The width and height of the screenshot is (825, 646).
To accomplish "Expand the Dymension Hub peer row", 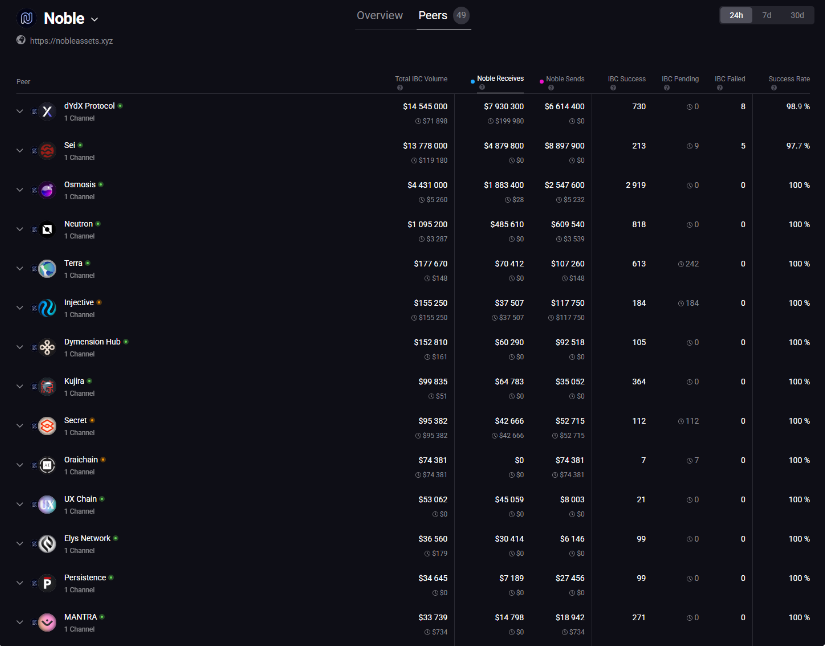I will pyautogui.click(x=20, y=347).
